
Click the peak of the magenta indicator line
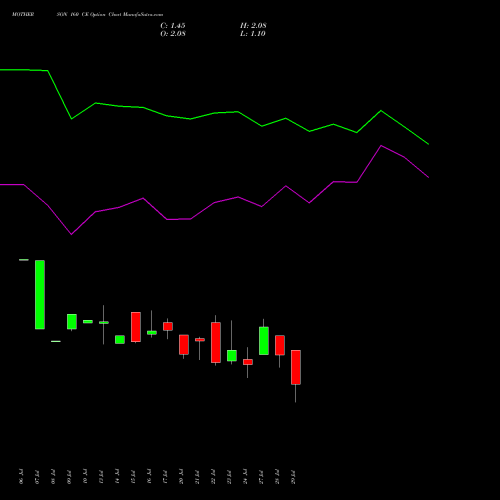click(x=381, y=146)
